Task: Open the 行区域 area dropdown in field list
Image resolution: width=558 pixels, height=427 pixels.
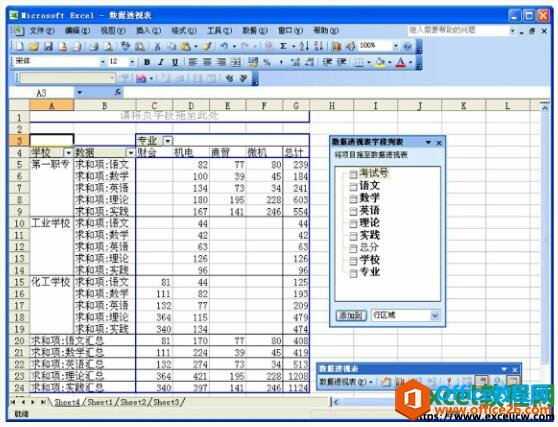Action: tap(435, 315)
